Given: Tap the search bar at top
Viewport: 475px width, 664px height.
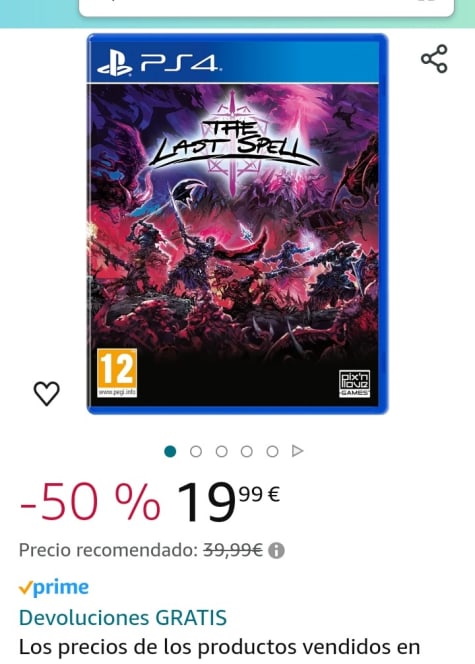Looking at the screenshot, I should [x=266, y=8].
